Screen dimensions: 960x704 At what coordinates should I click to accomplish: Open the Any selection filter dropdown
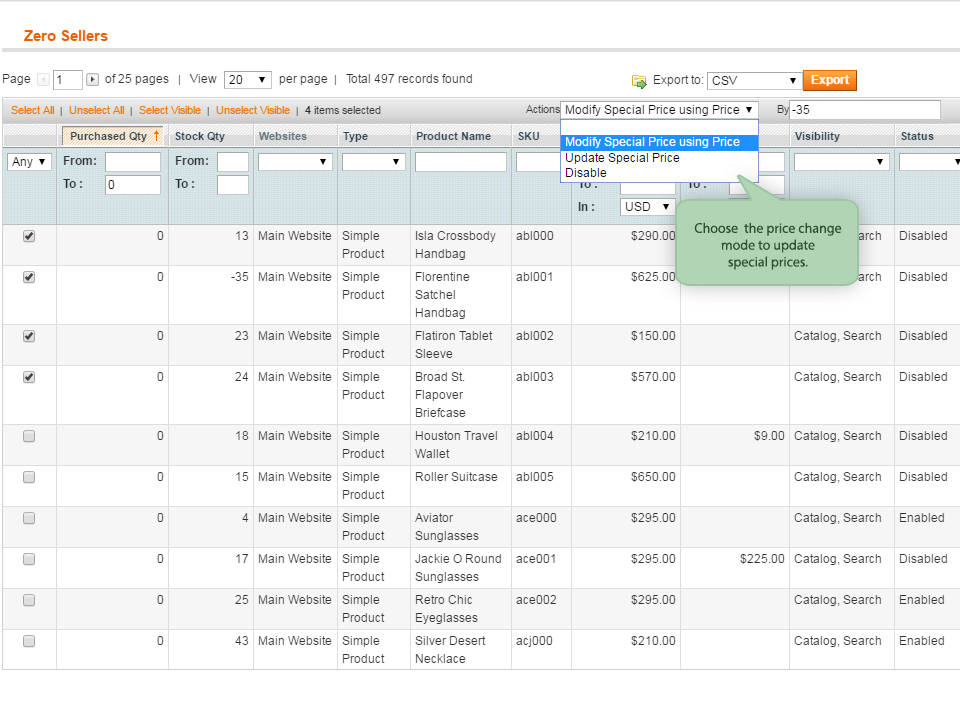coord(29,162)
